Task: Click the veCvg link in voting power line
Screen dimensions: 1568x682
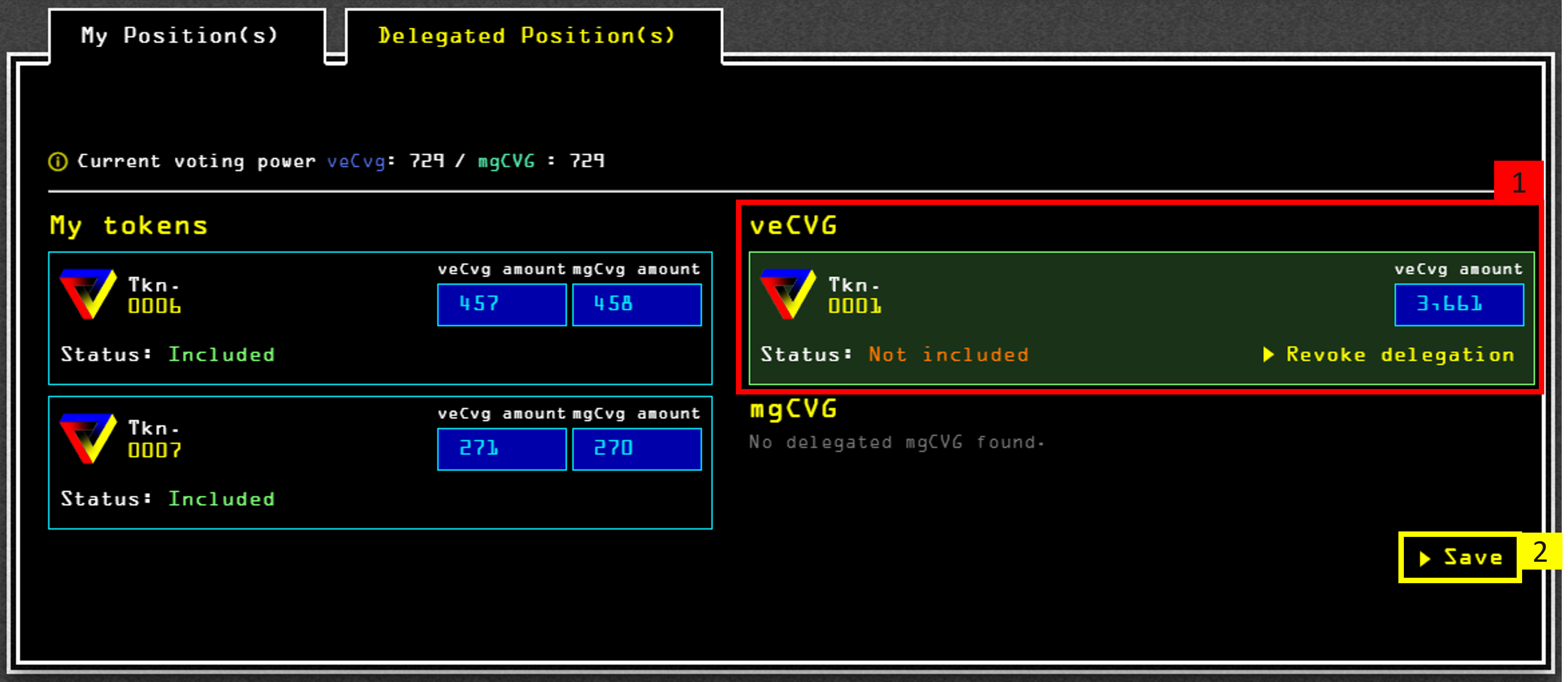Action: point(356,161)
